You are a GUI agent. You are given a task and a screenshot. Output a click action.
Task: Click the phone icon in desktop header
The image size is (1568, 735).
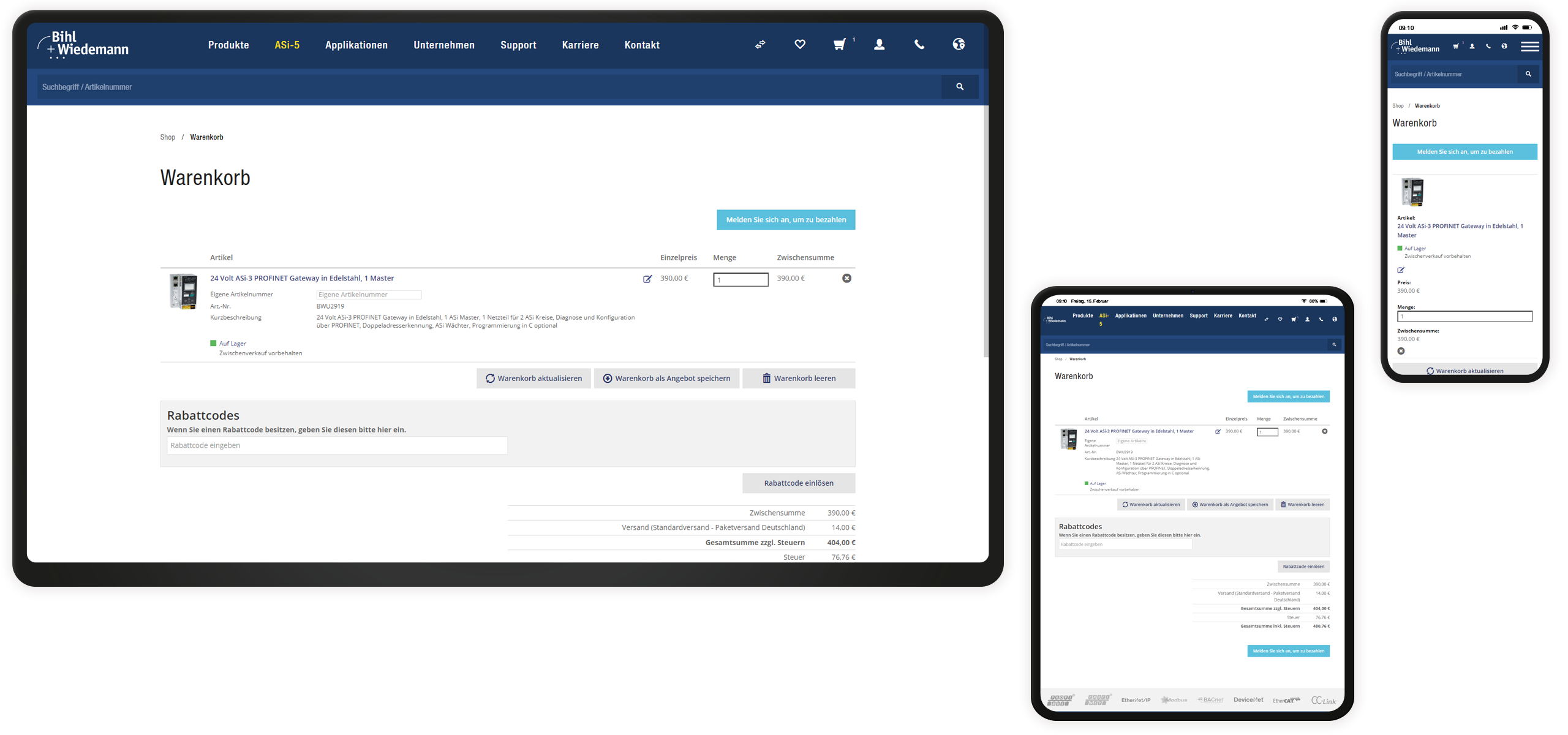point(919,44)
